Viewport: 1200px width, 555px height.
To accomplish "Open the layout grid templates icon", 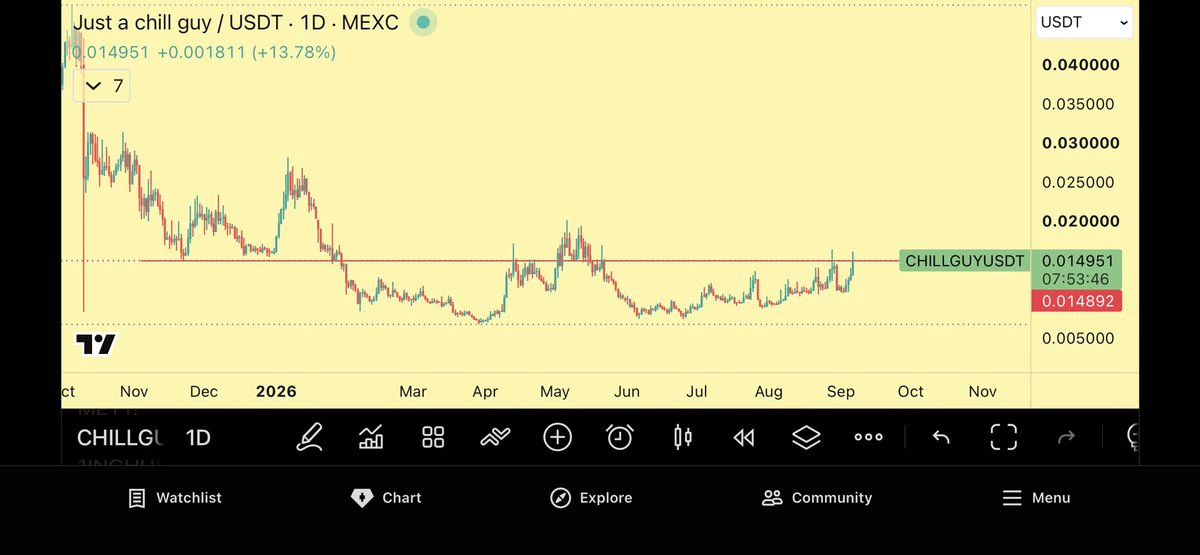I will point(433,437).
